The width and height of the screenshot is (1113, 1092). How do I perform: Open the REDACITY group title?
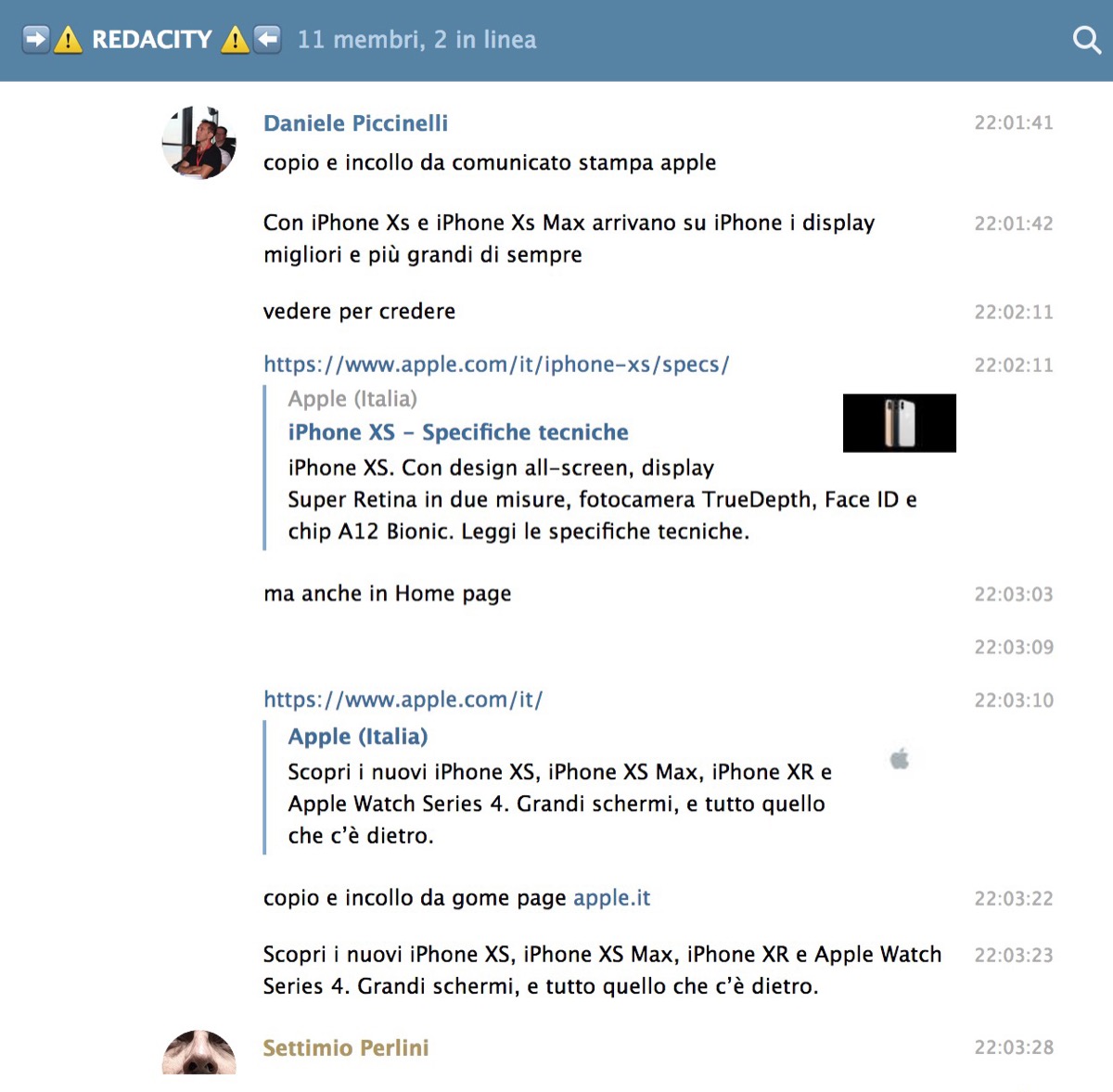(152, 40)
